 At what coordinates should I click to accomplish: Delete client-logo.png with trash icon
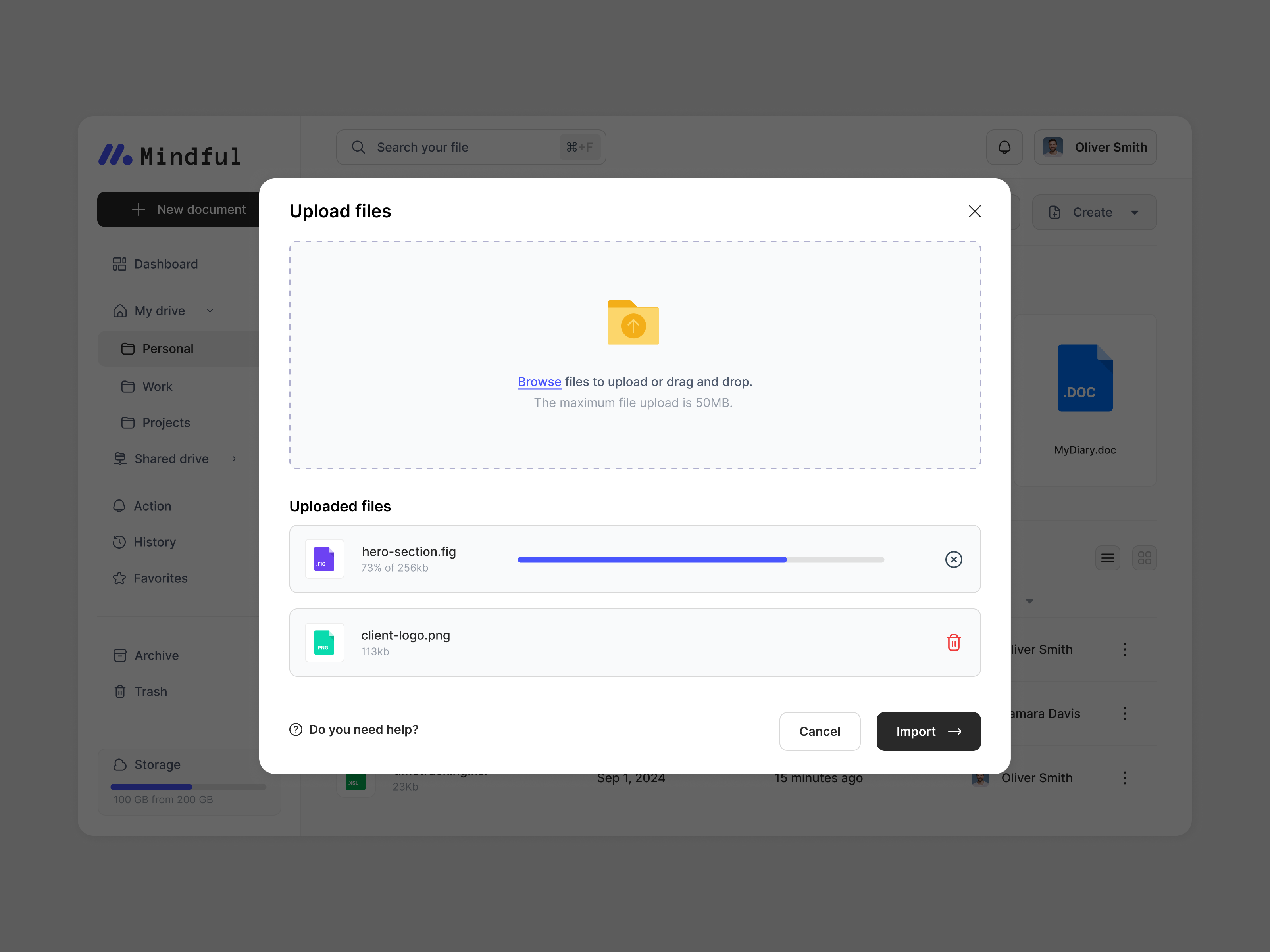pyautogui.click(x=953, y=642)
